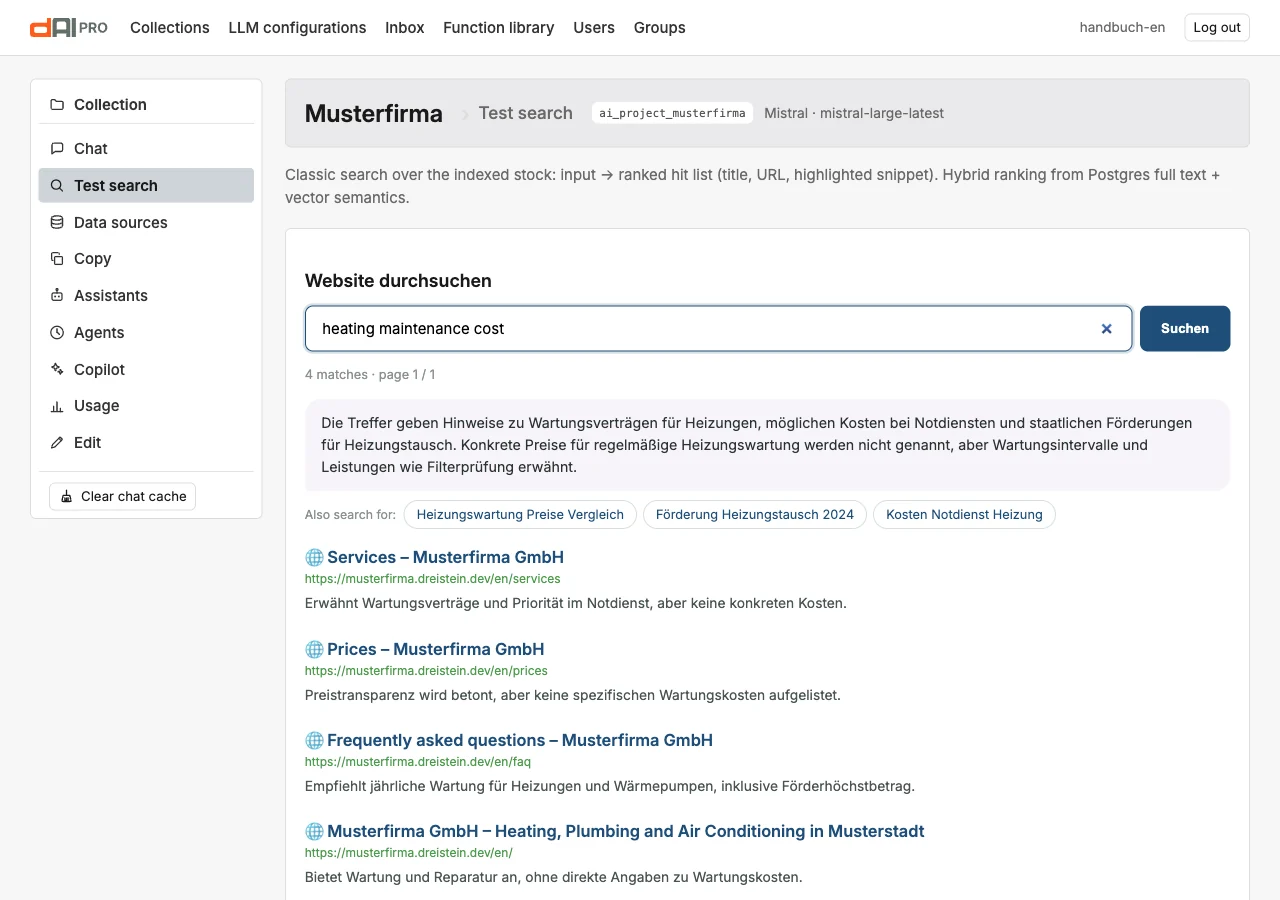Click the magnifier icon beside Test search
Viewport: 1280px width, 900px height.
(57, 185)
